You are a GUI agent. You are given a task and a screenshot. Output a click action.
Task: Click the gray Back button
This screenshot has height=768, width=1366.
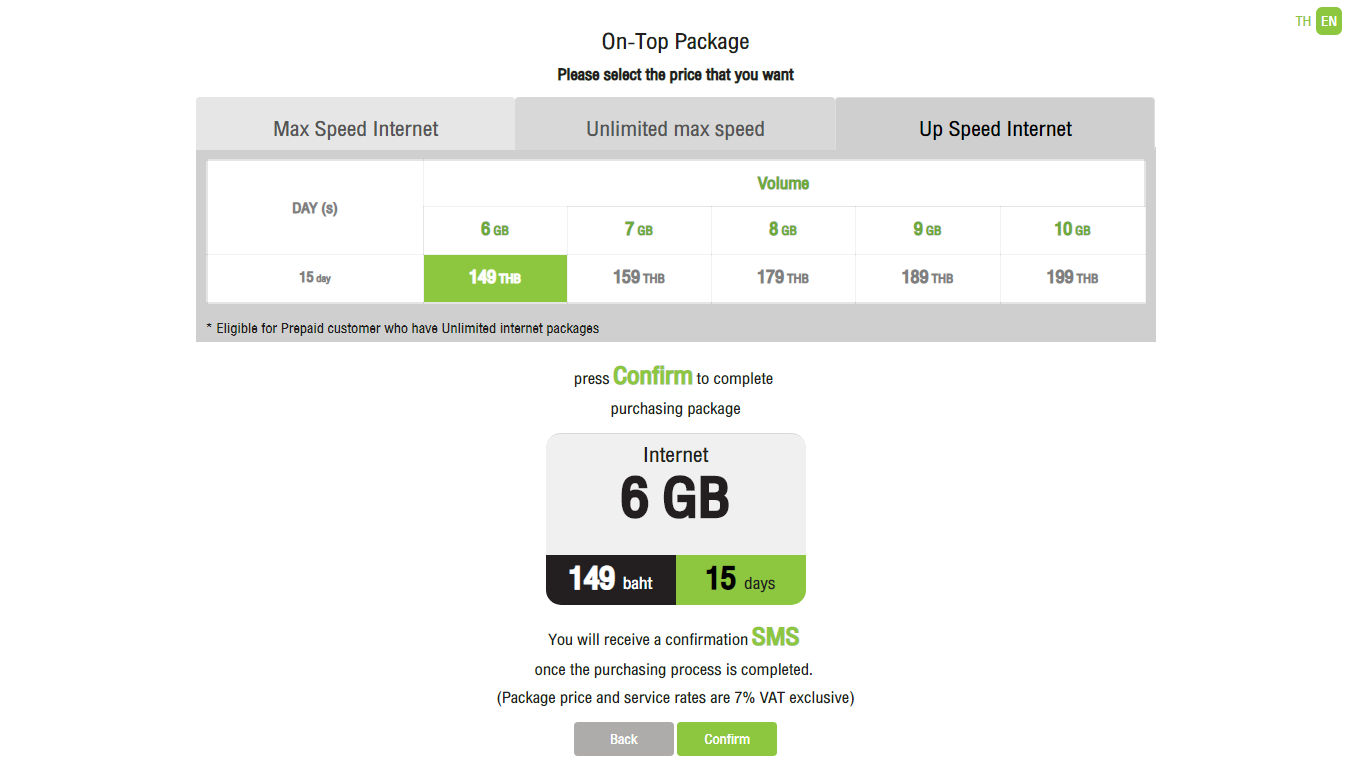[624, 739]
